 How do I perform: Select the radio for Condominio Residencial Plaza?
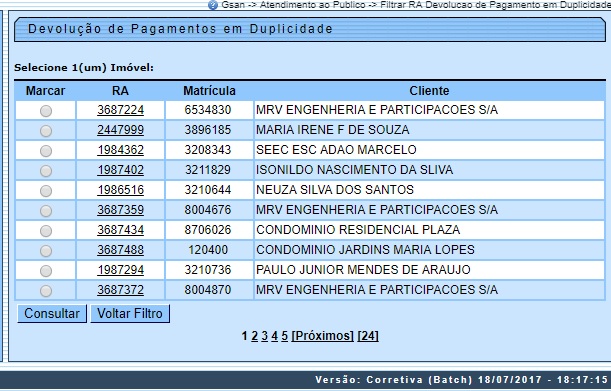click(46, 231)
